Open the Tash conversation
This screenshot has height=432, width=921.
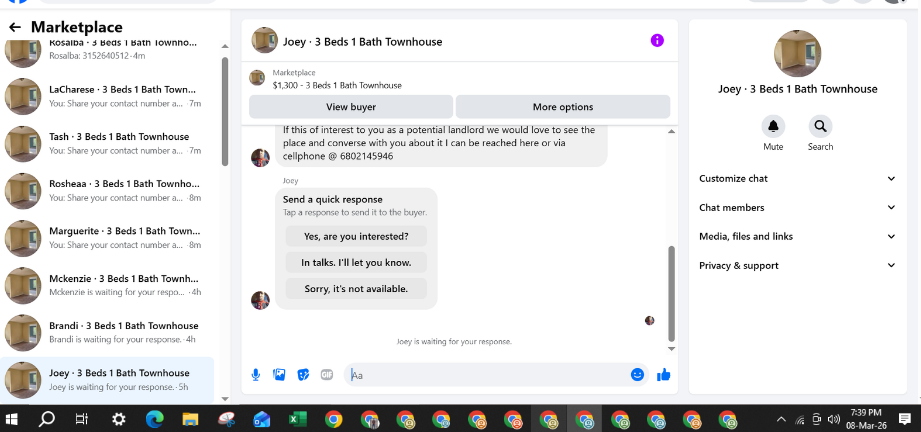coord(107,143)
